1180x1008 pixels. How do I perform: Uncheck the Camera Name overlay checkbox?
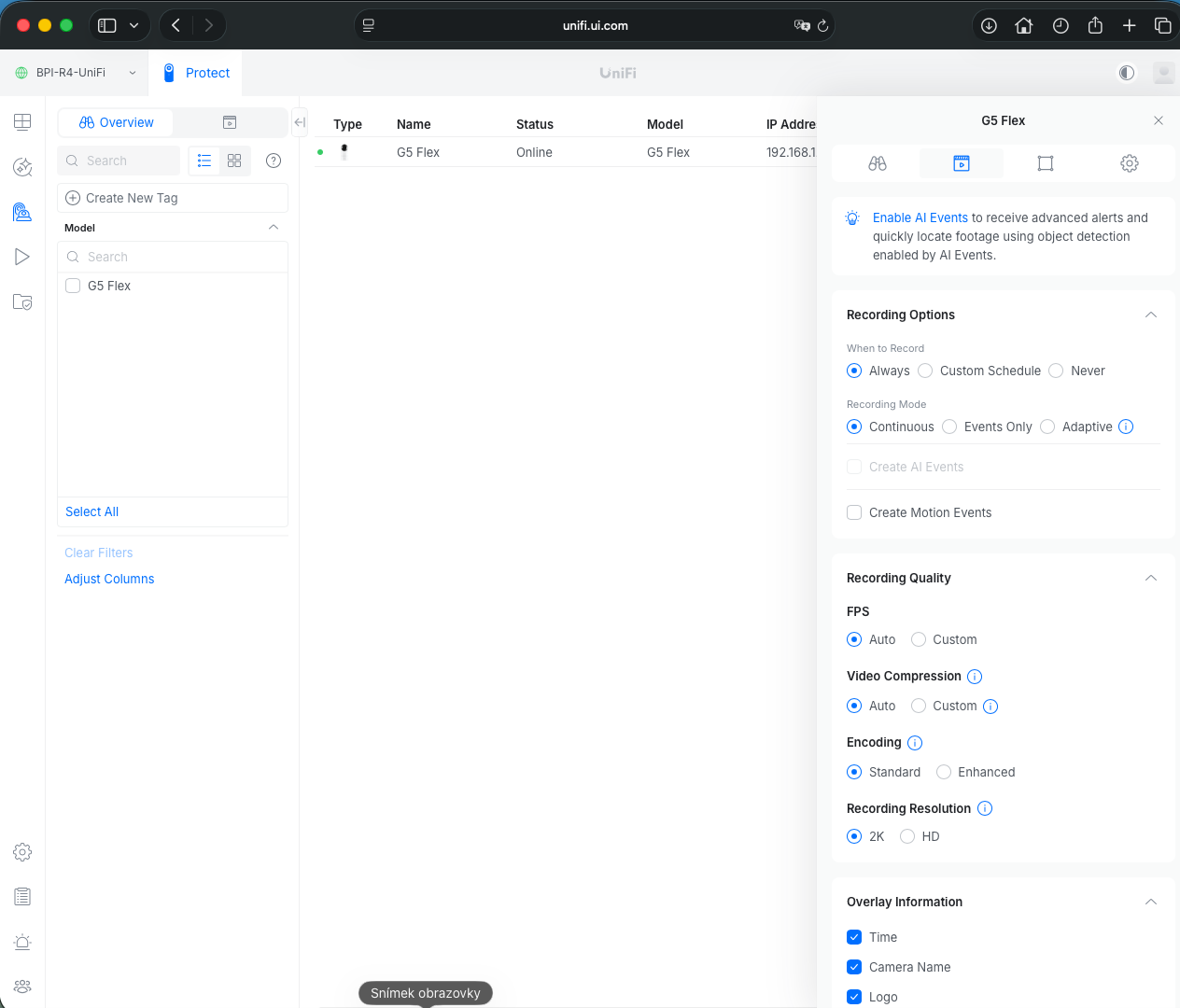pos(854,967)
